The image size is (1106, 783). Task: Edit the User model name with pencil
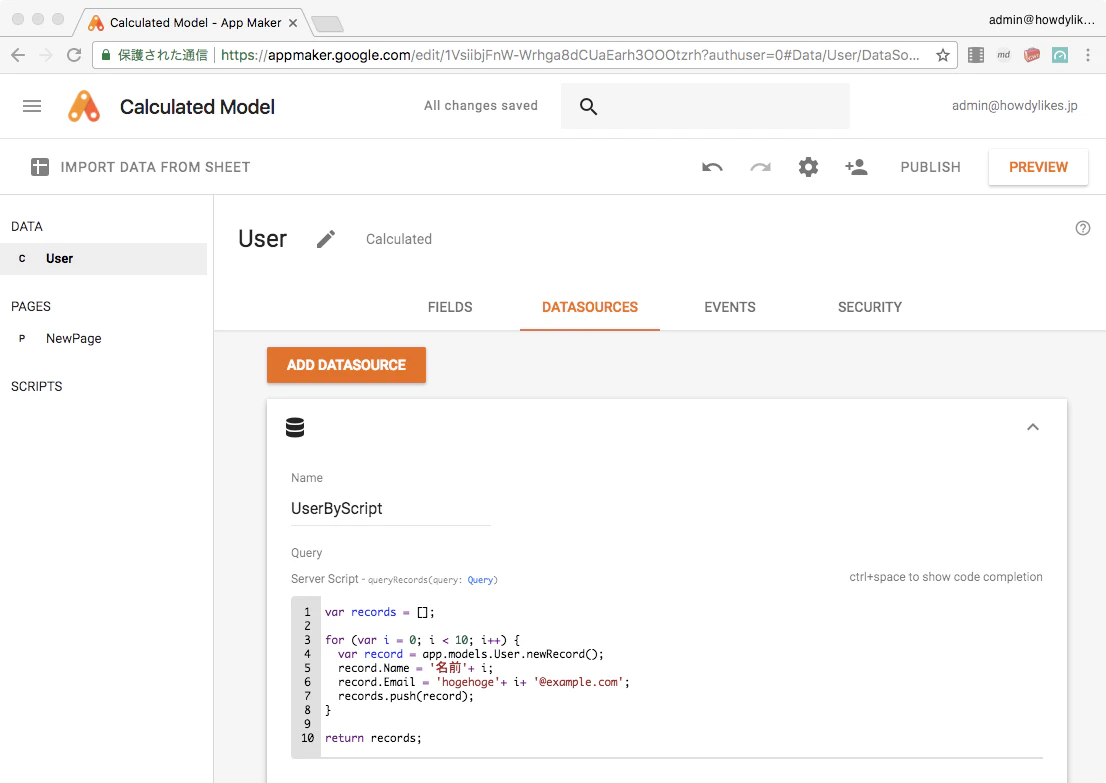click(x=326, y=239)
